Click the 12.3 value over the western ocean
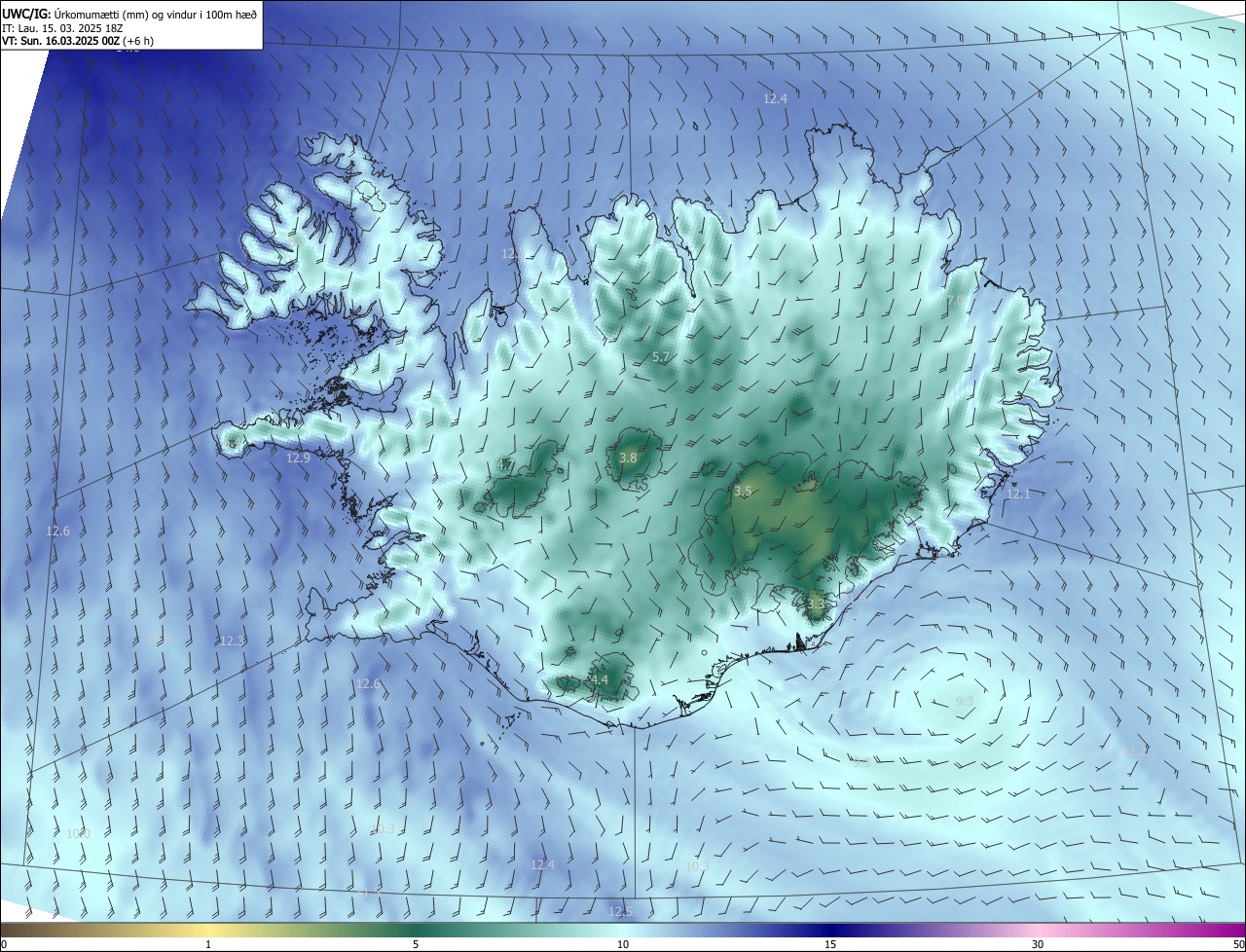Viewport: 1246px width, 952px height. coord(232,641)
